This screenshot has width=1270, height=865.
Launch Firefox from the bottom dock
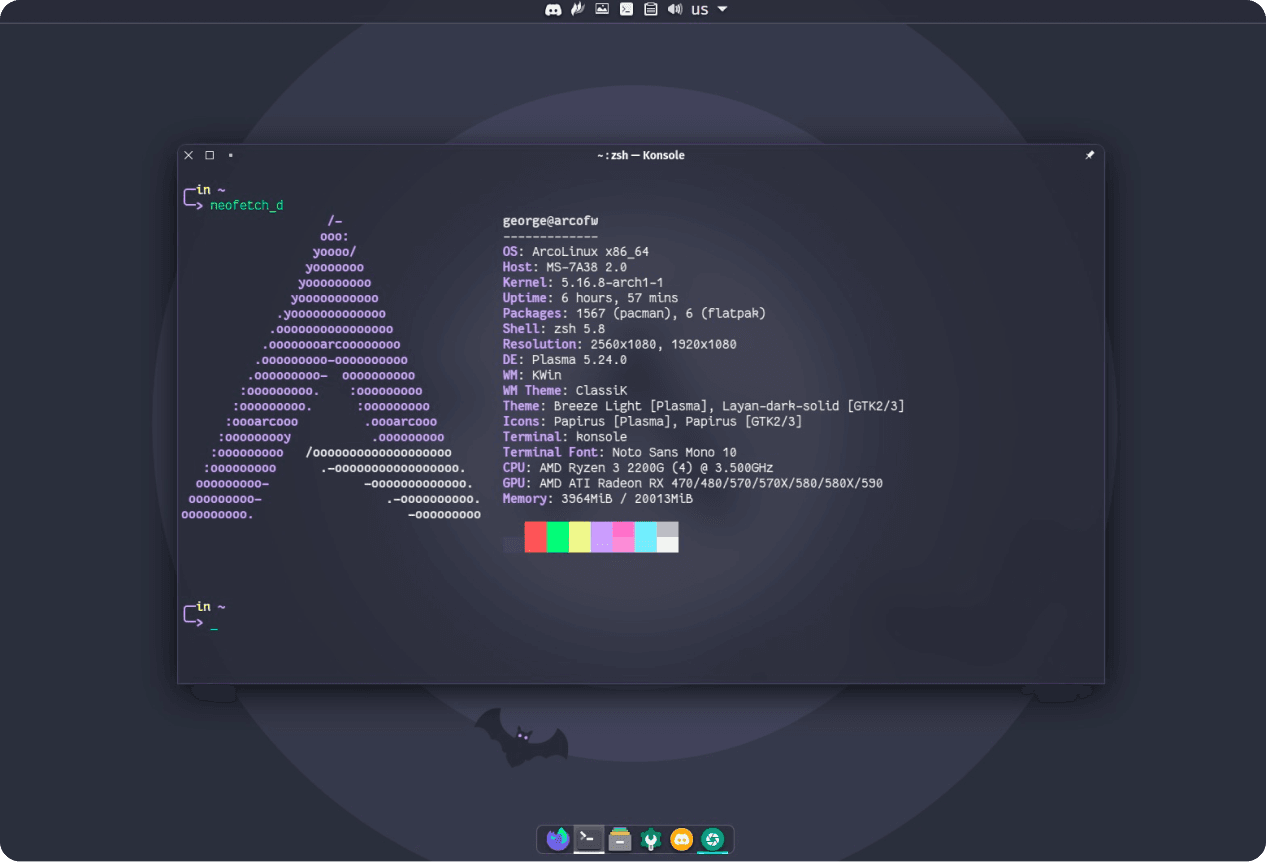(557, 840)
